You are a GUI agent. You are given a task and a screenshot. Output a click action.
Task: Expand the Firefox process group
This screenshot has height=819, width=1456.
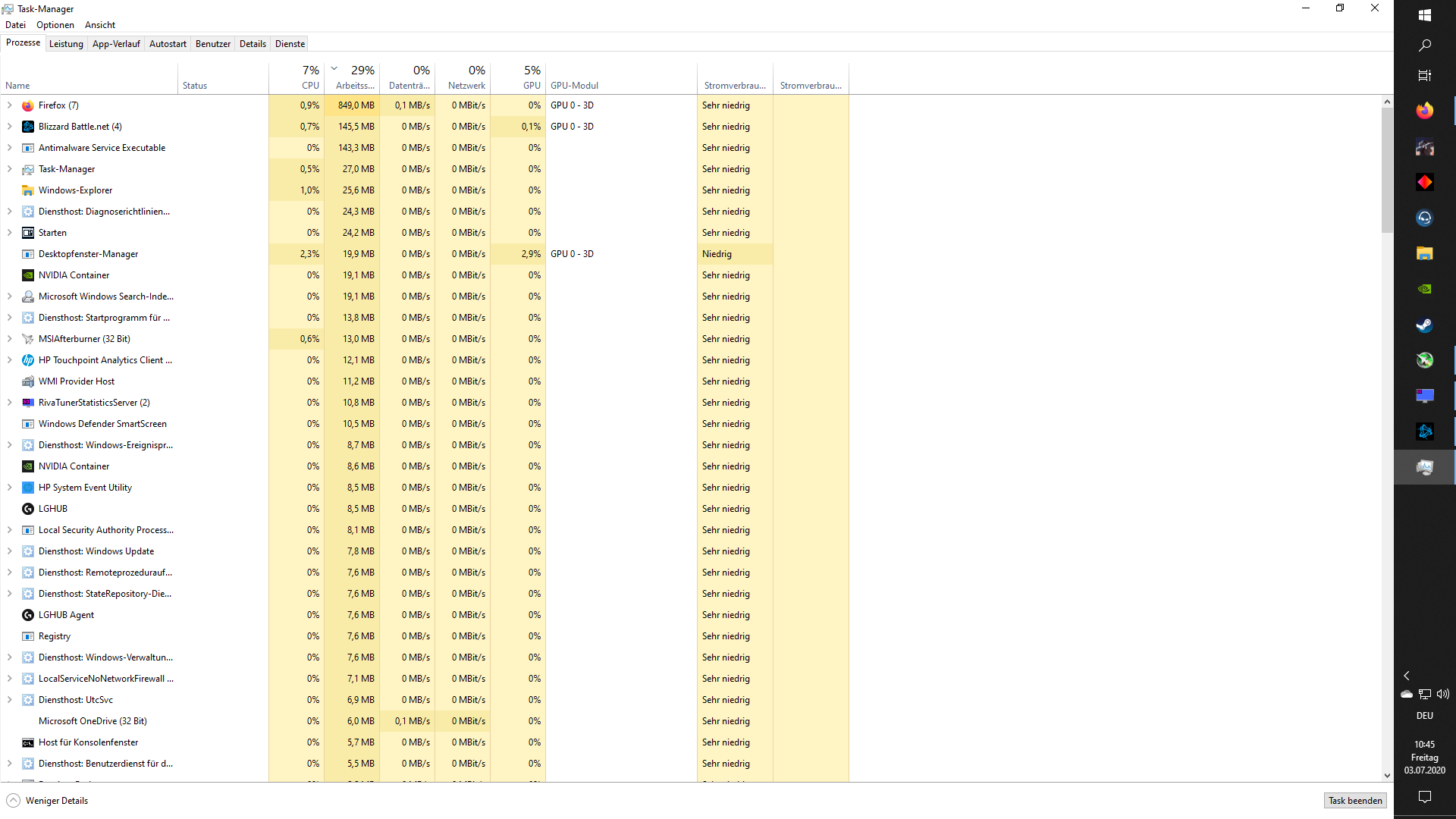9,106
